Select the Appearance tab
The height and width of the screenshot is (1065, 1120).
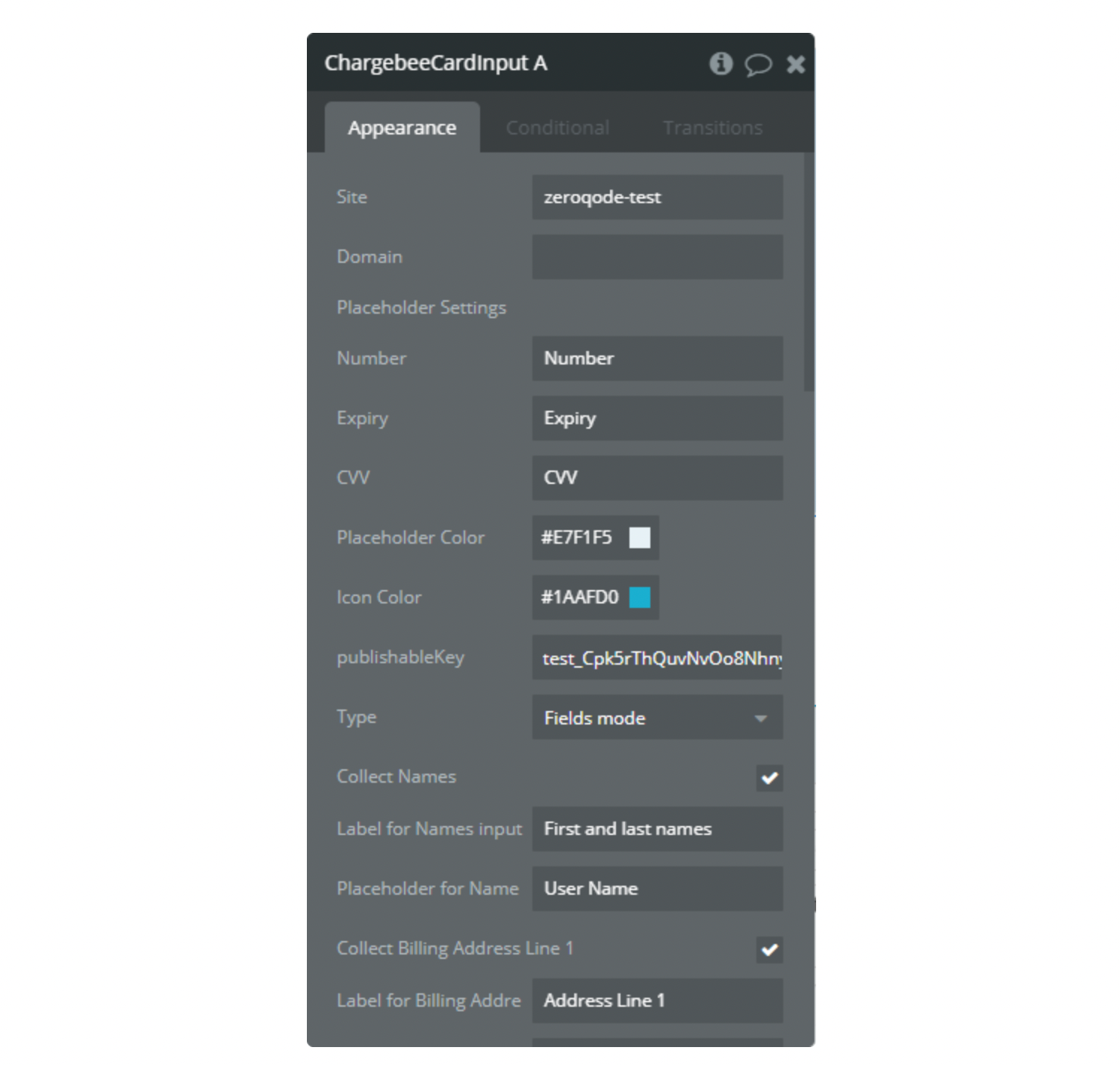click(x=402, y=128)
